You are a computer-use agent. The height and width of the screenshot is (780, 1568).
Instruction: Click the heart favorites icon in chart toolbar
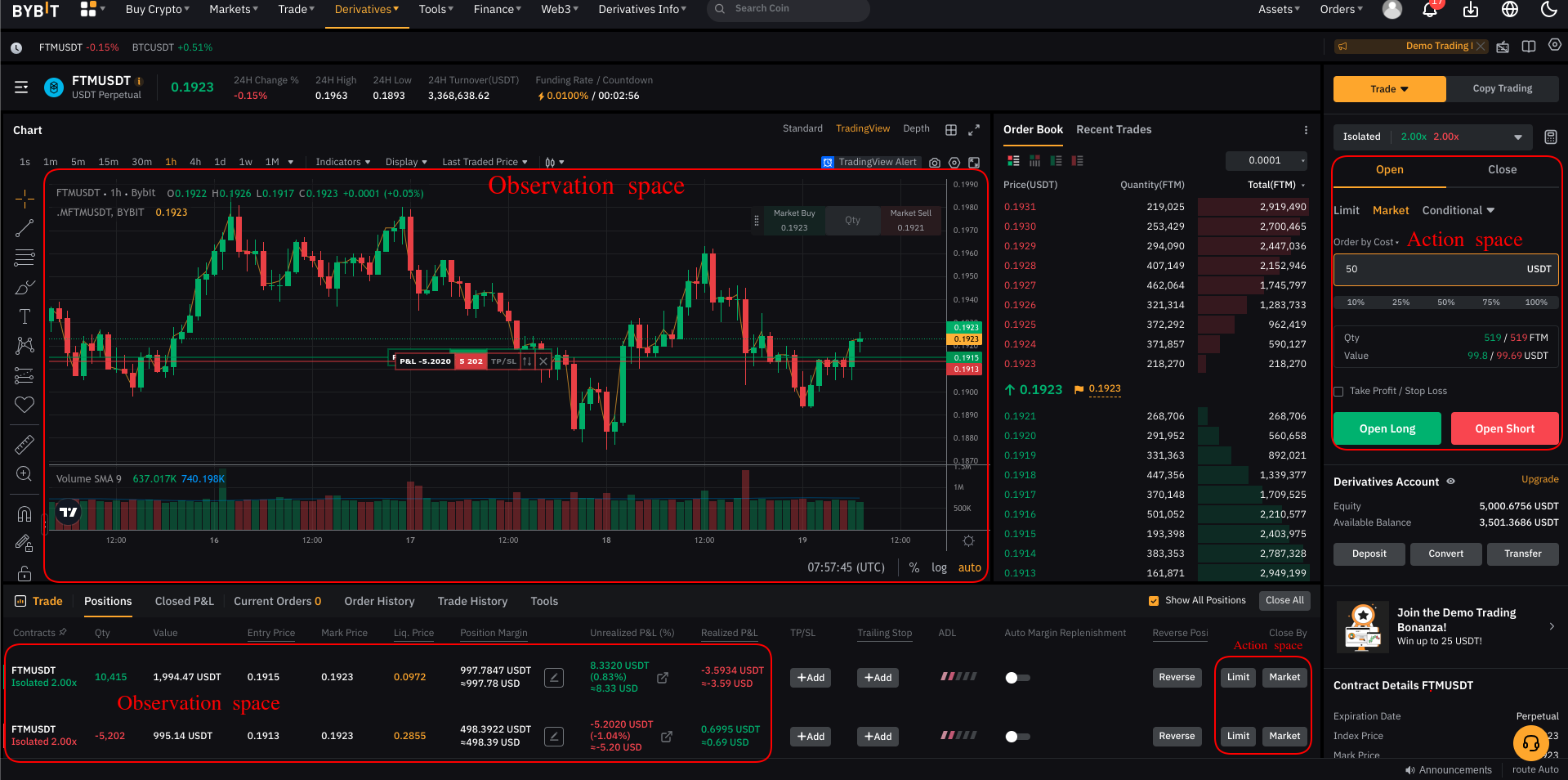pos(25,405)
